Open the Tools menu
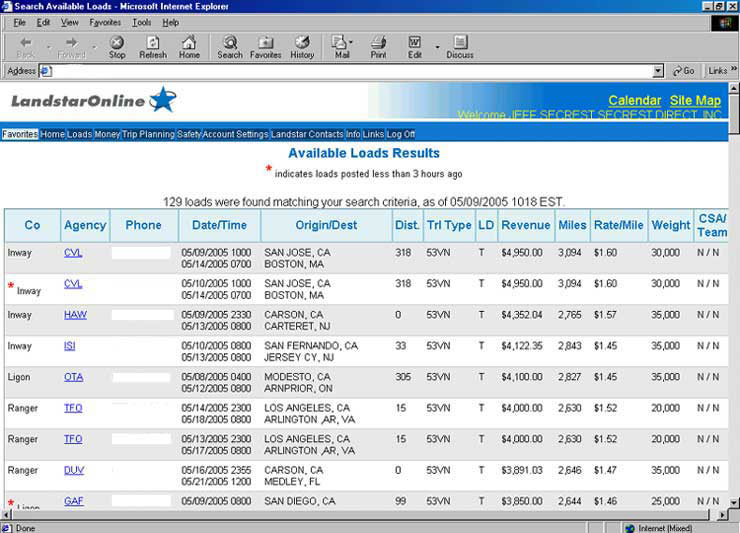The image size is (740, 533). pyautogui.click(x=142, y=22)
